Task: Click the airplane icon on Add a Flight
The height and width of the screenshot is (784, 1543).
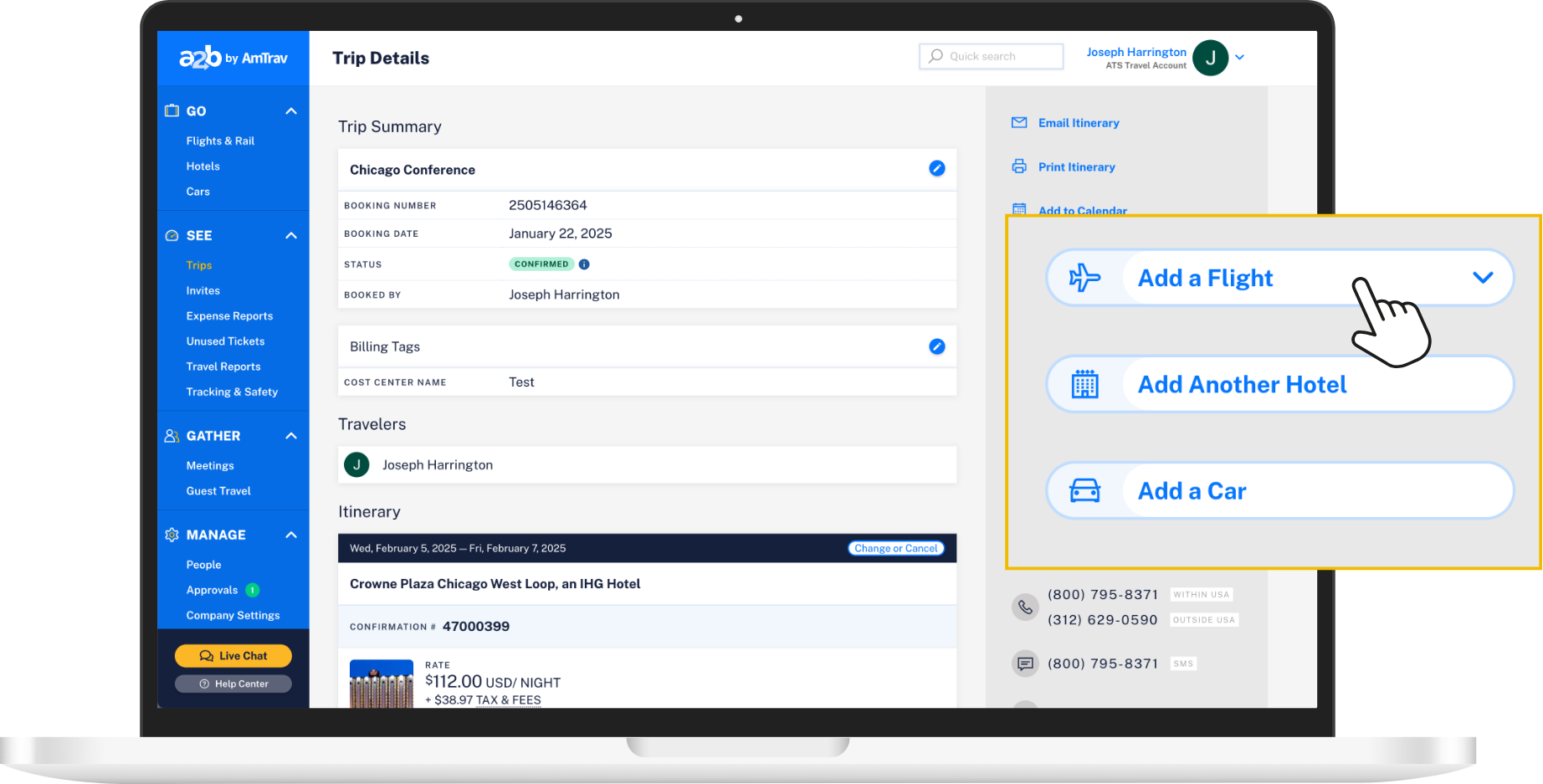Action: pos(1084,278)
